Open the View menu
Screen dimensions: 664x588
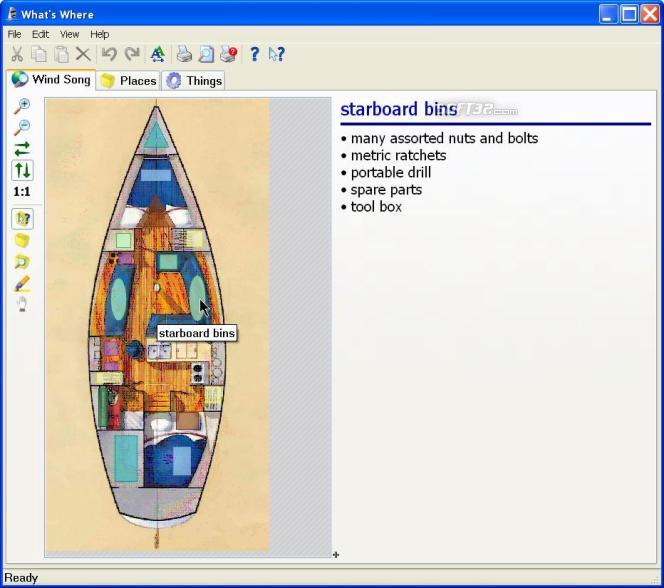(69, 34)
